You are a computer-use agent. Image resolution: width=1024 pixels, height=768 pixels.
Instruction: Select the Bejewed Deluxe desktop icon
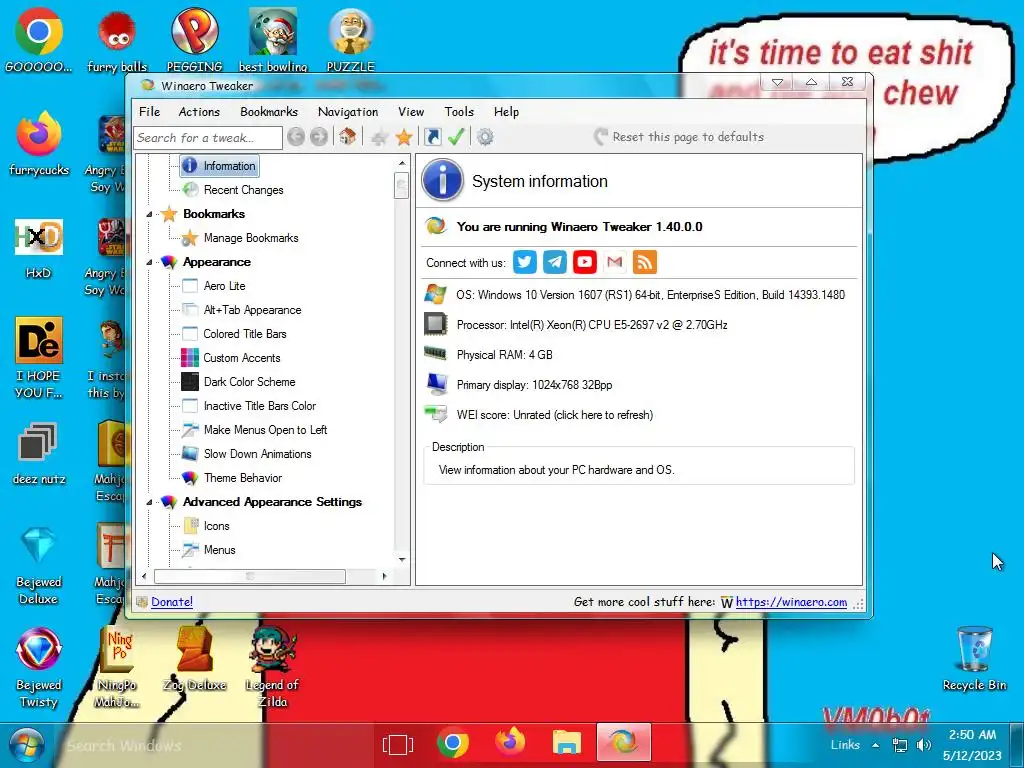[x=39, y=565]
